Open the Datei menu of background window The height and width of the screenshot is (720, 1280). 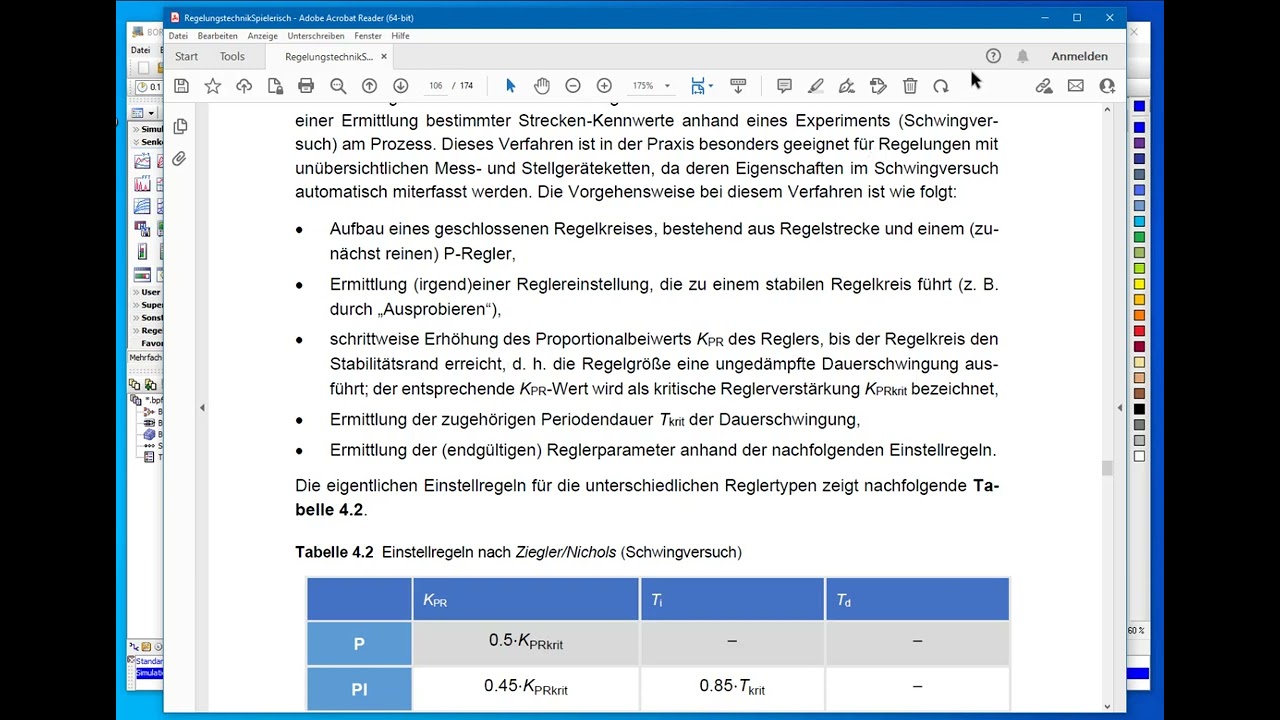[139, 50]
